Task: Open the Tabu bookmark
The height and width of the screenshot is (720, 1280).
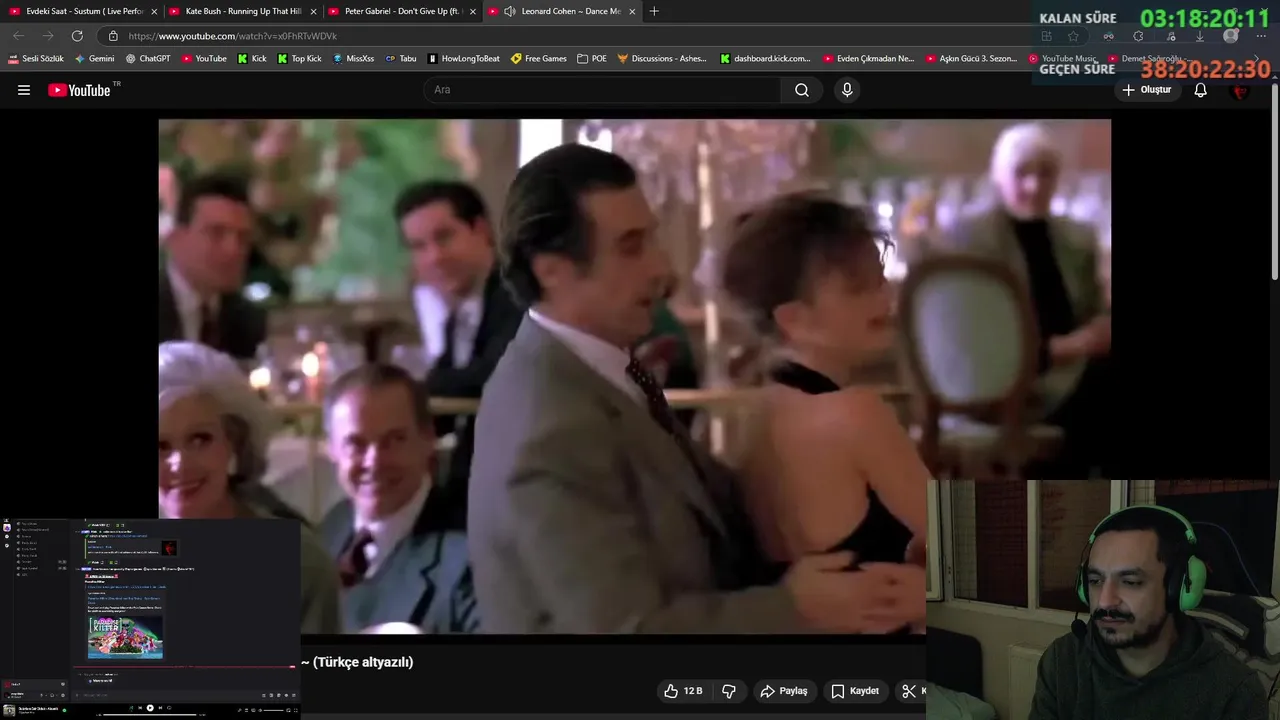Action: [401, 59]
